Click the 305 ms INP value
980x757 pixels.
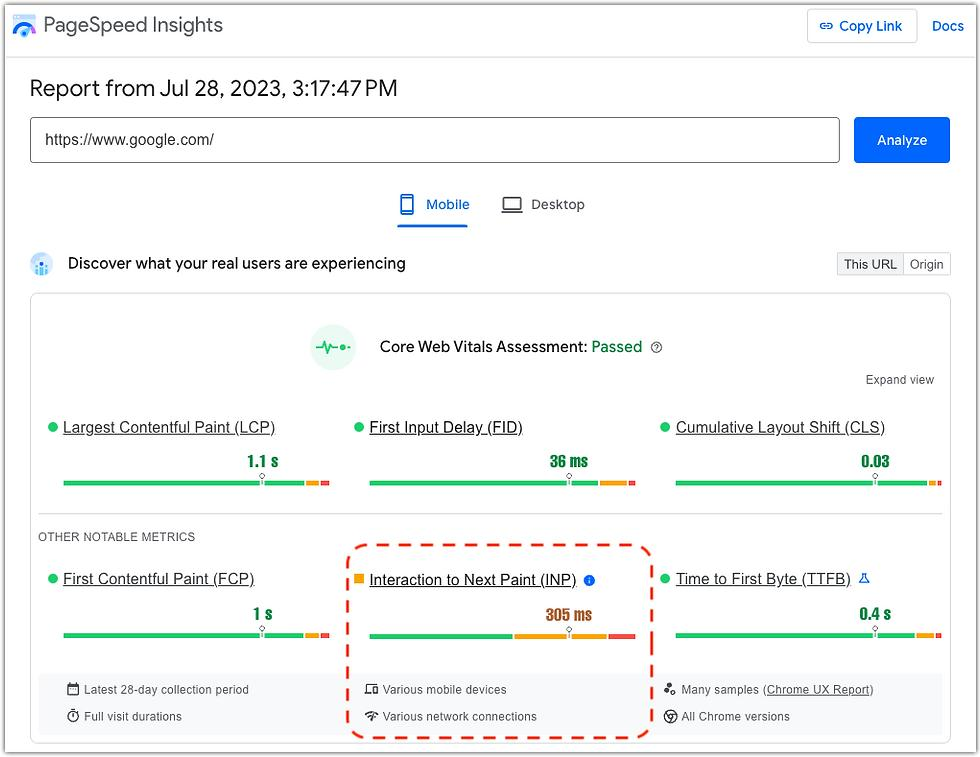pos(568,614)
